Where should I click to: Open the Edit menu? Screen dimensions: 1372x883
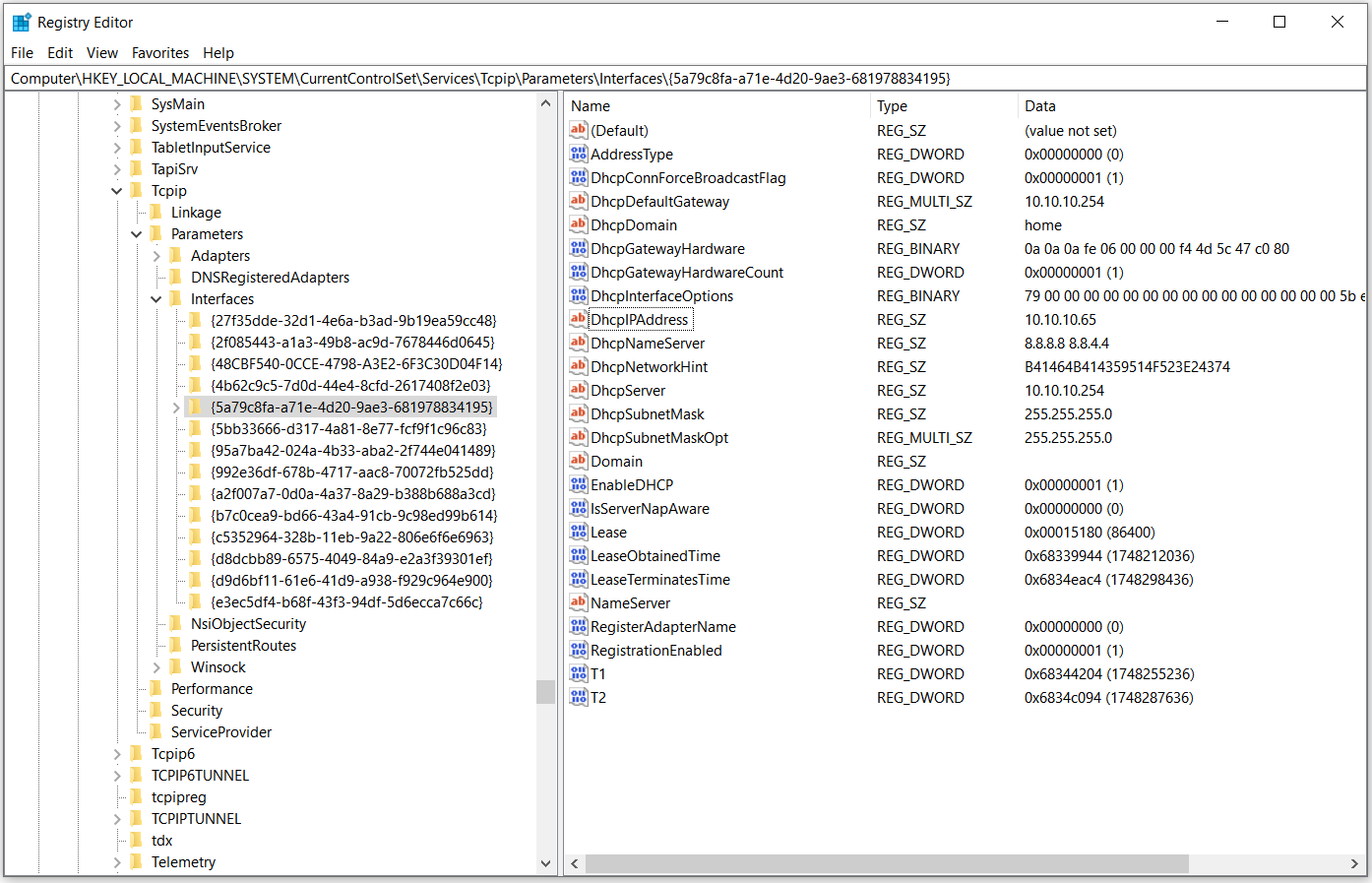pos(60,53)
